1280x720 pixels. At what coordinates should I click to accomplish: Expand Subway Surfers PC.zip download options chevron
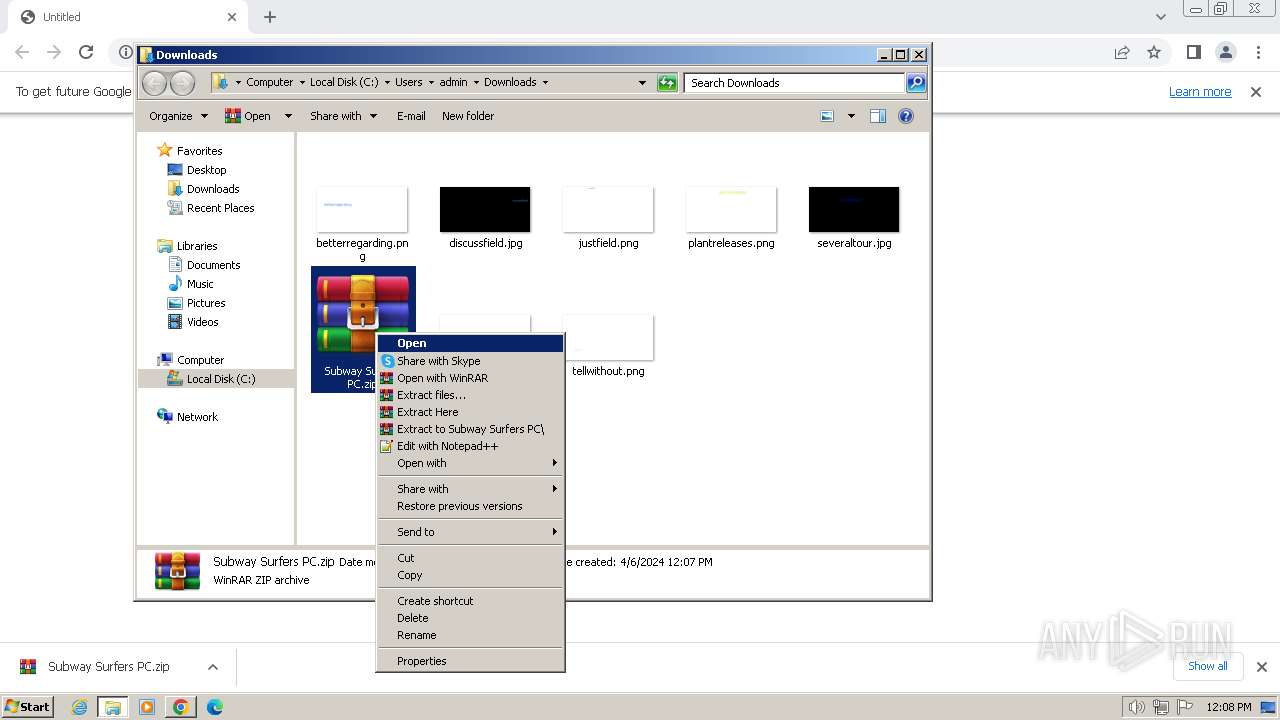[x=212, y=667]
